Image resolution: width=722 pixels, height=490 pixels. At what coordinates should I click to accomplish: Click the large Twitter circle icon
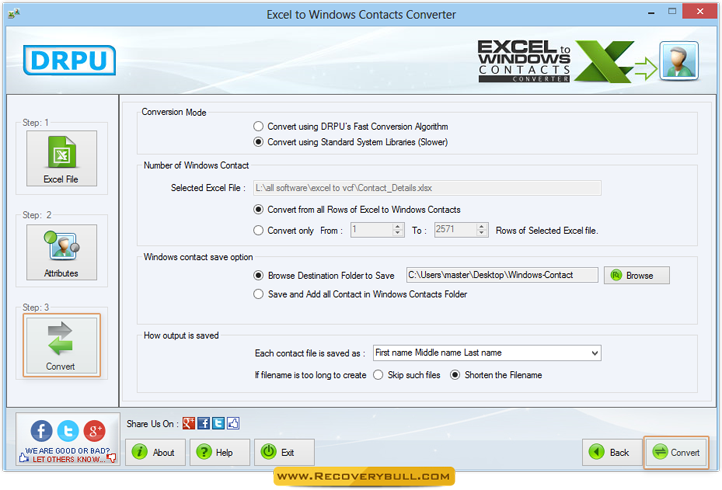pos(68,431)
